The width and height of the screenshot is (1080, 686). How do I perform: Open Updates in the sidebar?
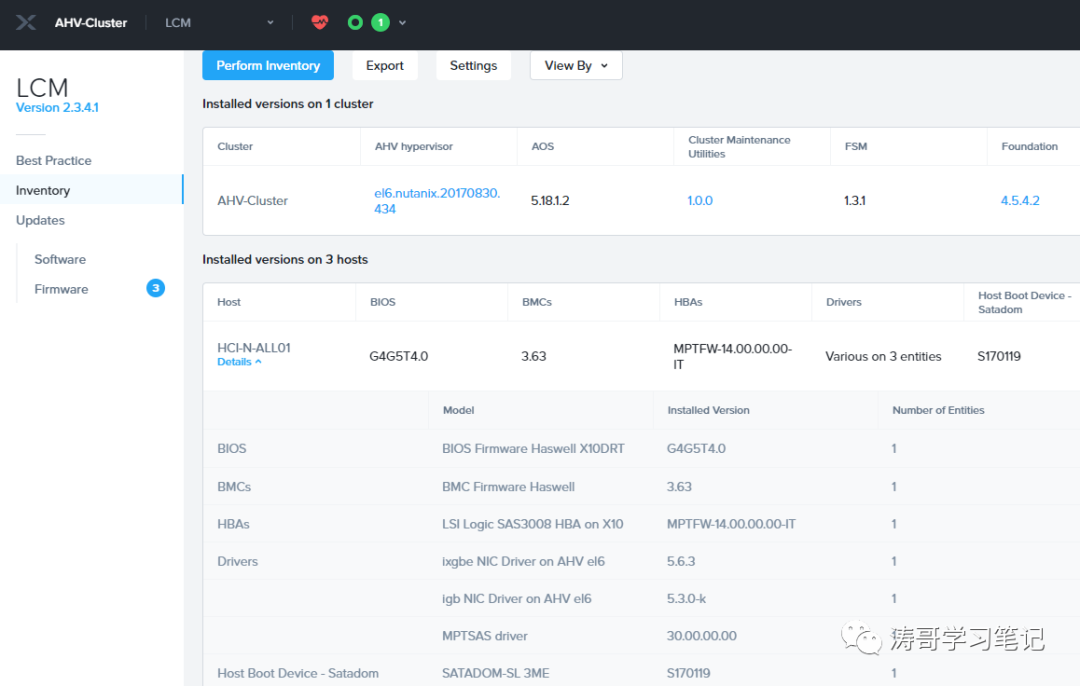40,220
